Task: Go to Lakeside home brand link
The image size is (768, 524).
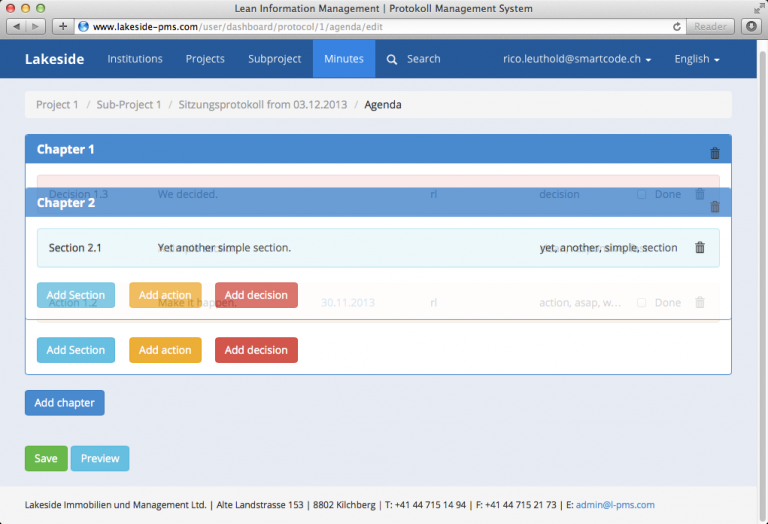Action: [54, 59]
